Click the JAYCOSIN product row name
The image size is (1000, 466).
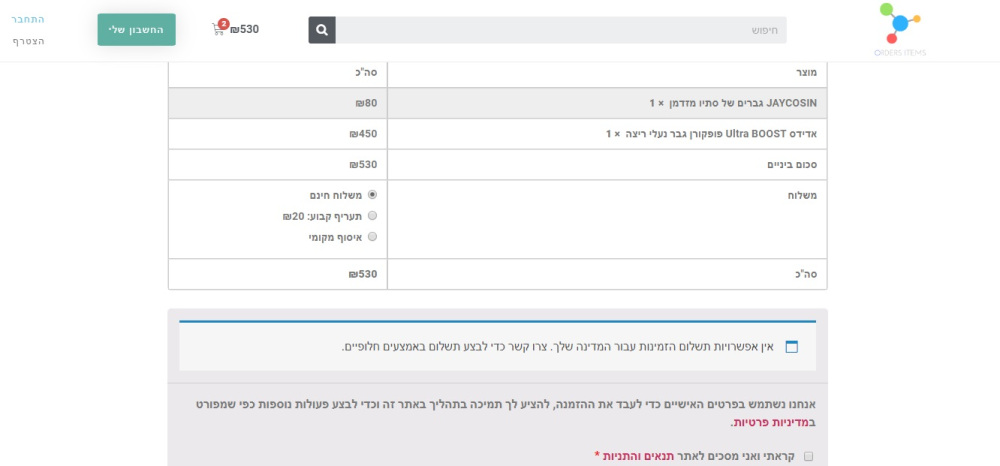[x=733, y=103]
